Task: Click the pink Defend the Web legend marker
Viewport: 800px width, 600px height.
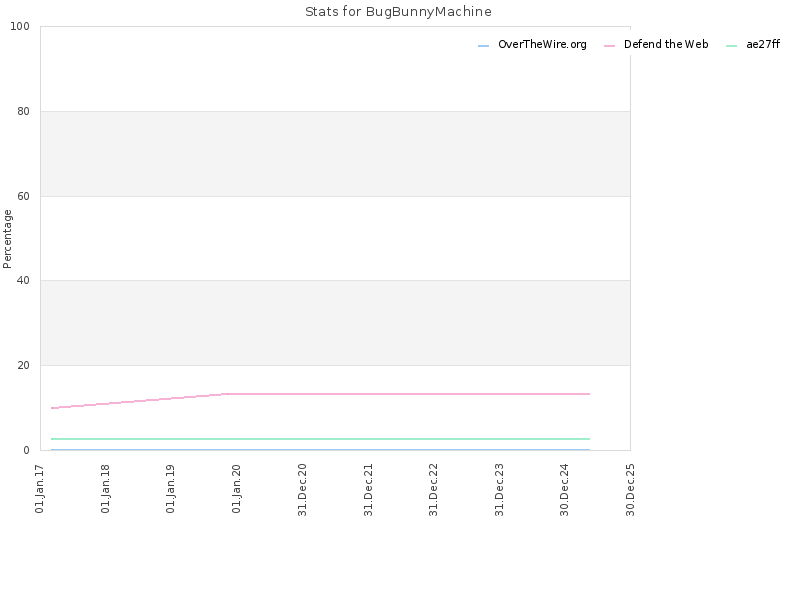Action: tap(609, 46)
